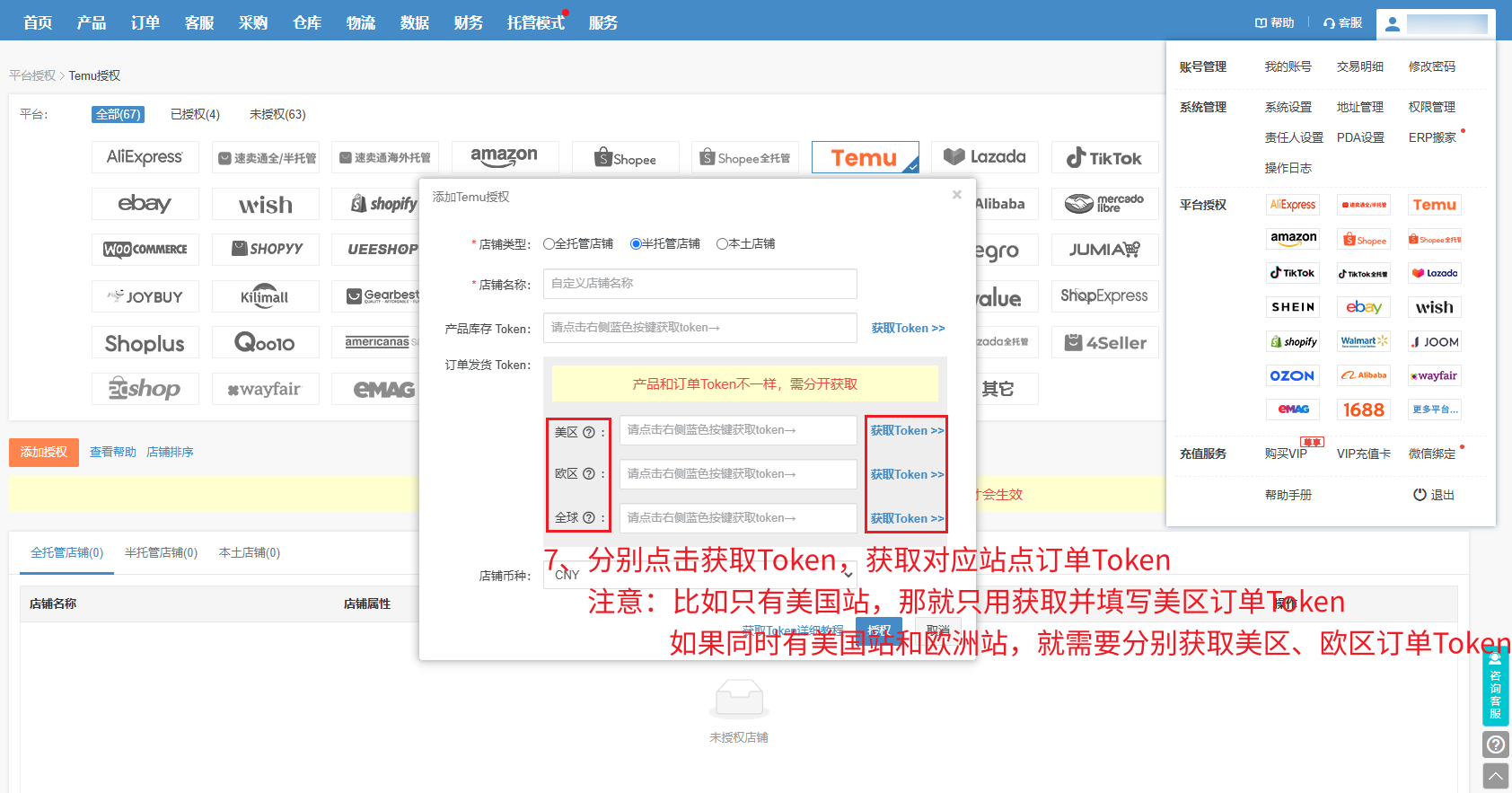Click the question mark floating help icon
This screenshot has height=793, width=1512.
1495,745
